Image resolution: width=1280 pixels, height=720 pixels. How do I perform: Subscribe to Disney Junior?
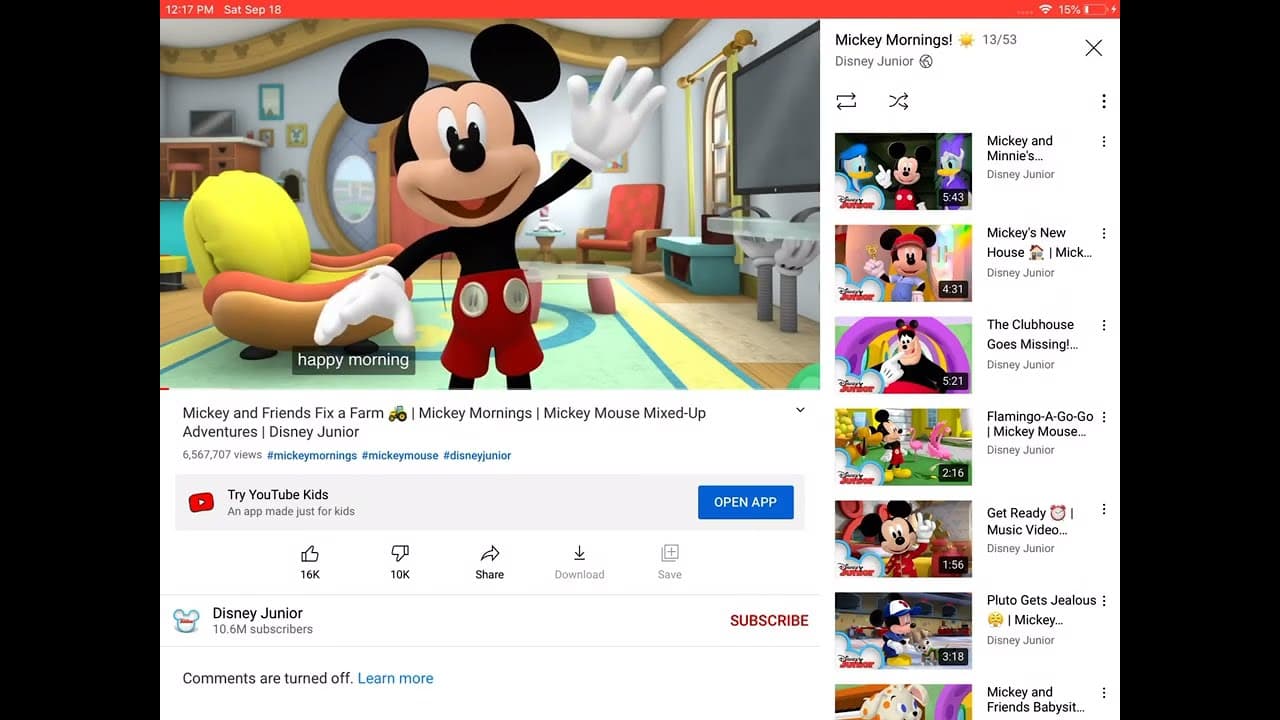point(769,620)
